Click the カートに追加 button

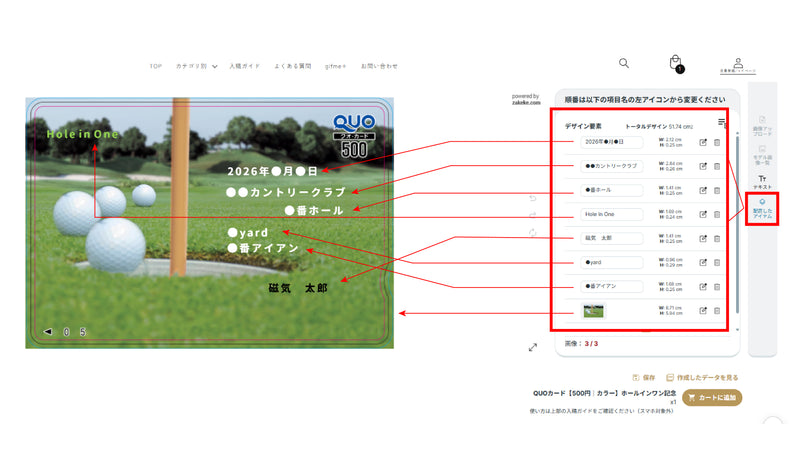712,397
